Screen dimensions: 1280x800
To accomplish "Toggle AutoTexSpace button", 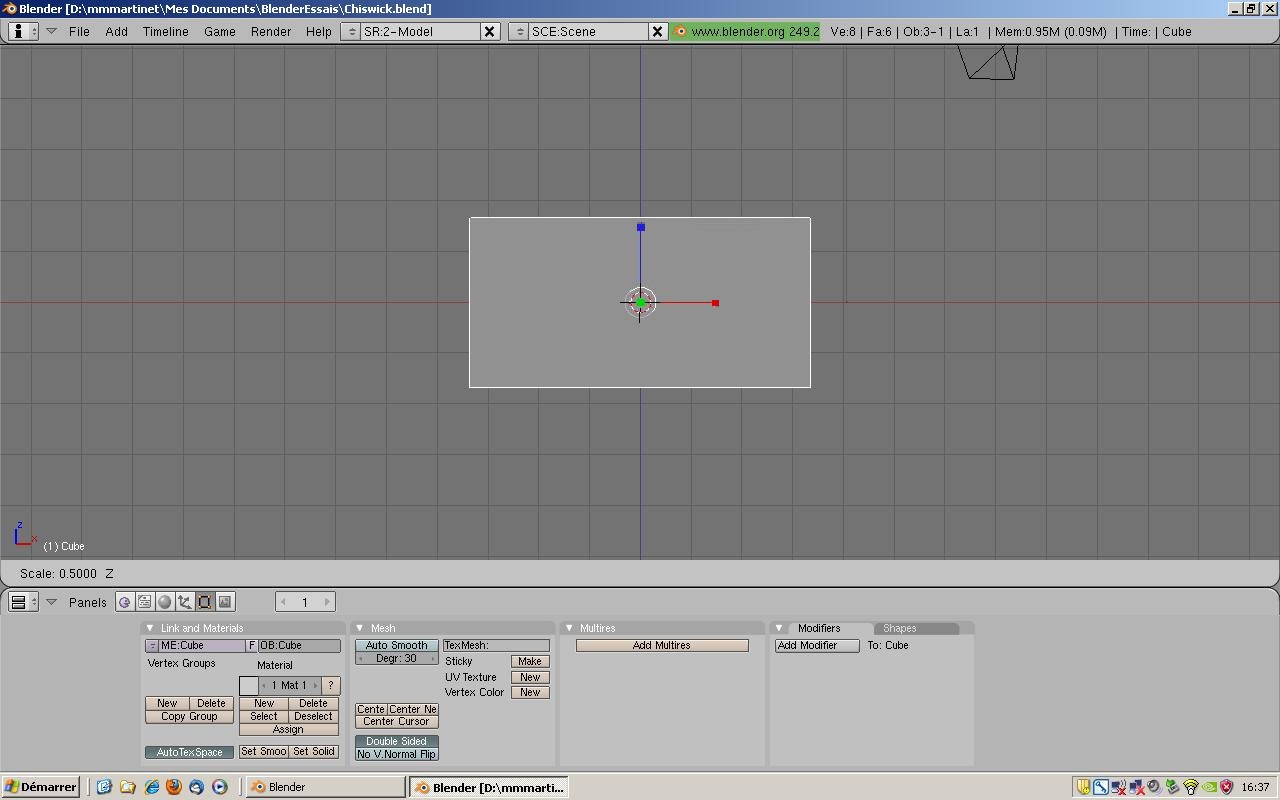I will 189,752.
